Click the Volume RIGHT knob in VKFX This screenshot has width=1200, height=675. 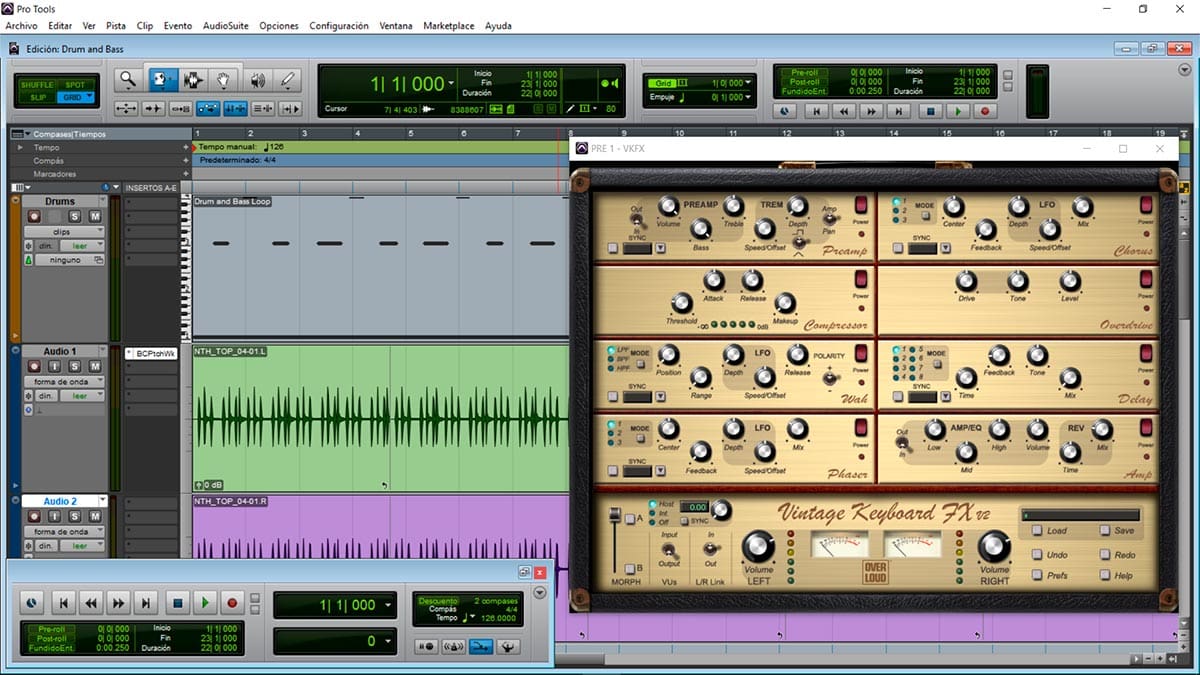point(993,546)
